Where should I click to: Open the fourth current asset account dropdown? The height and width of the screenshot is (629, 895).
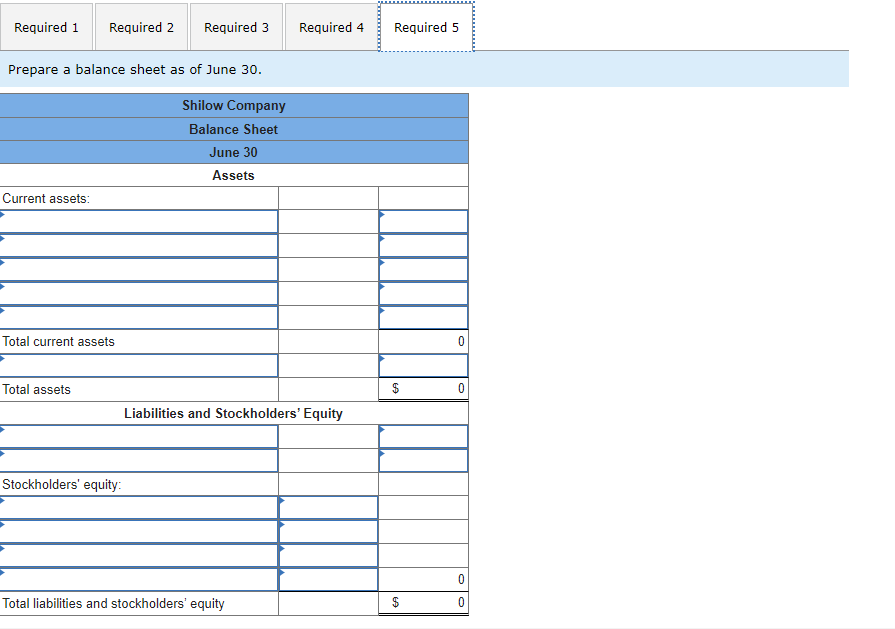tap(140, 293)
